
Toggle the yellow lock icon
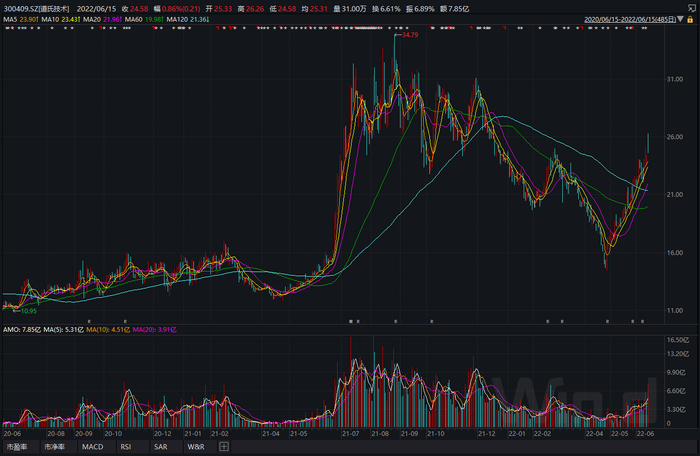point(690,19)
